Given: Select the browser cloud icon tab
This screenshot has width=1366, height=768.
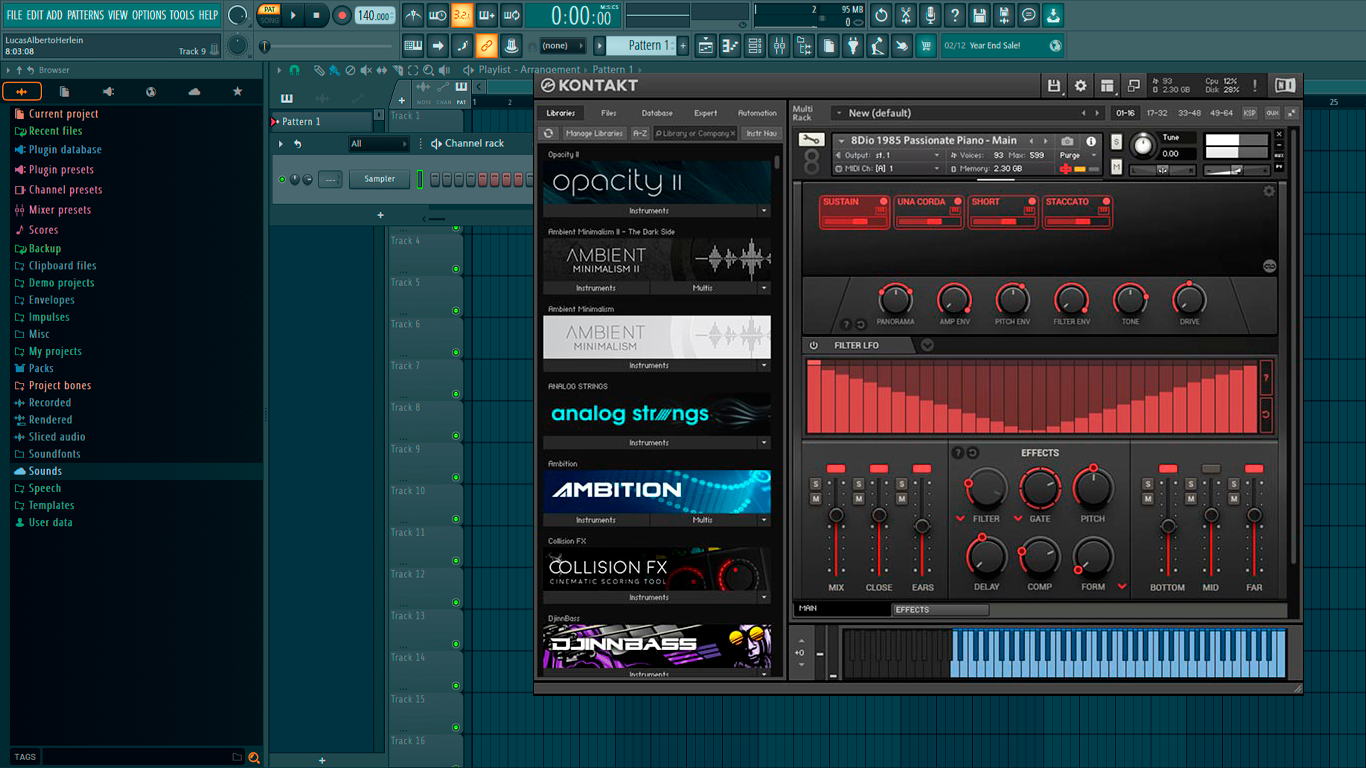Looking at the screenshot, I should [x=194, y=92].
